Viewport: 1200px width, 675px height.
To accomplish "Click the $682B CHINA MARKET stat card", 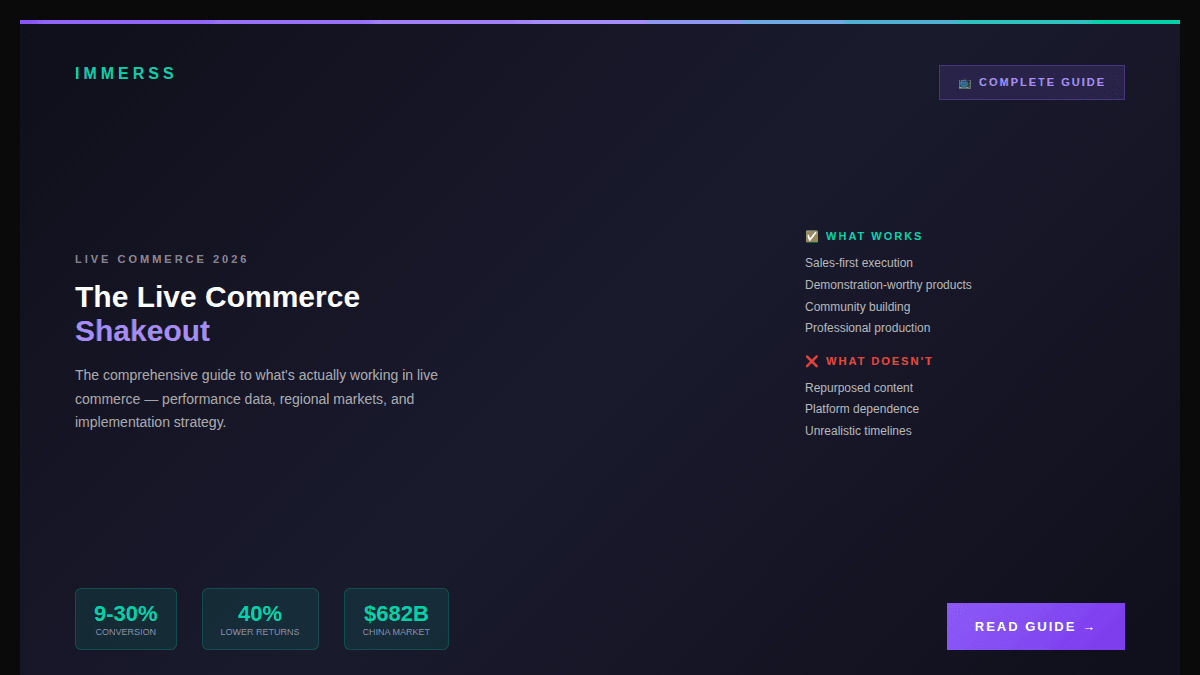I will [x=396, y=619].
